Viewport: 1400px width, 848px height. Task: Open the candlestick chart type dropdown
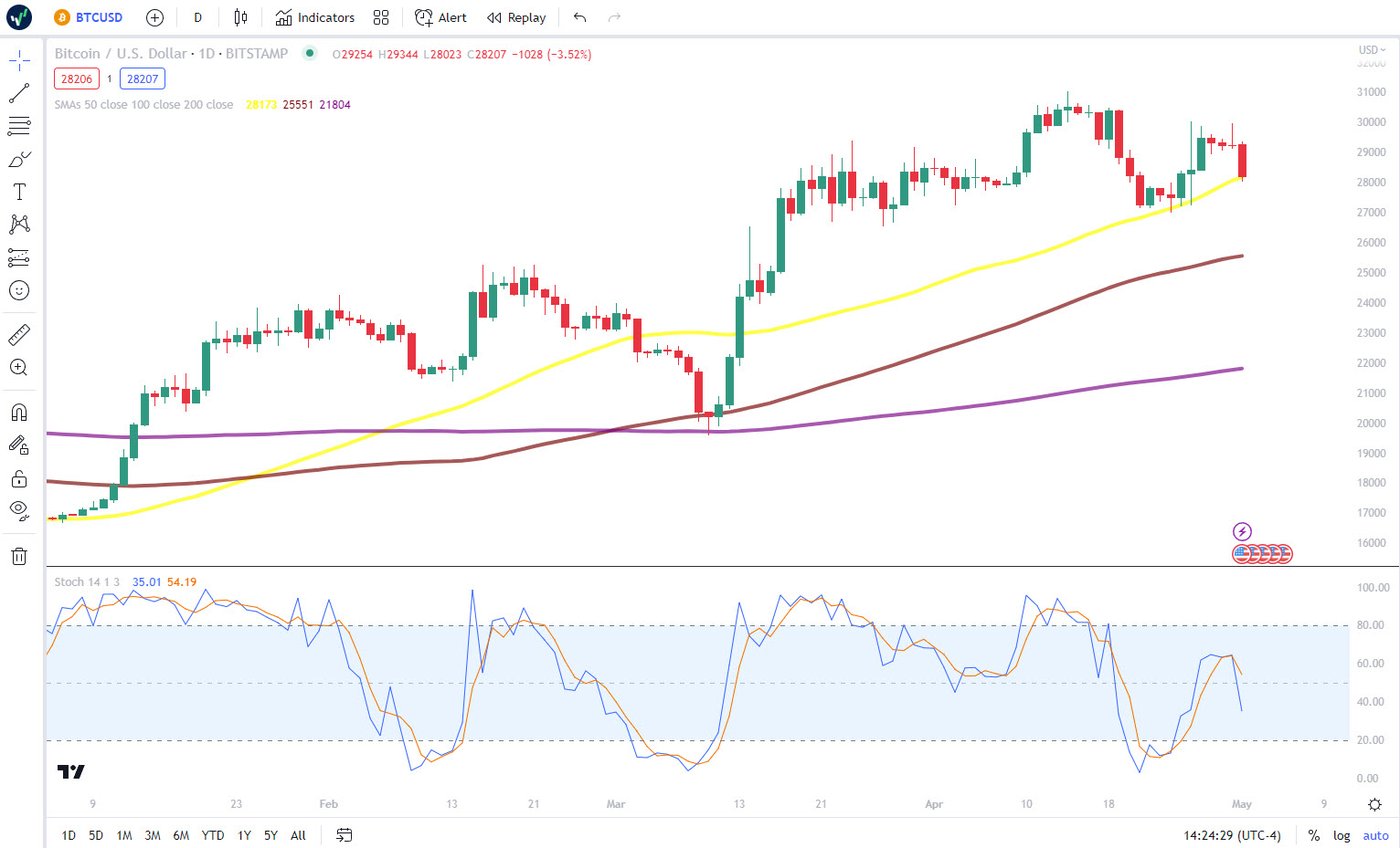coord(240,17)
